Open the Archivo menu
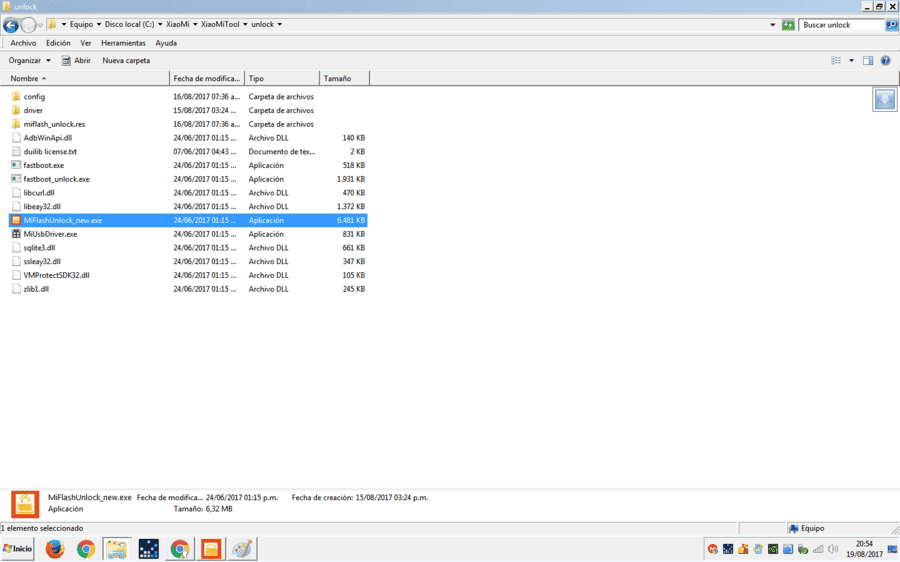Image resolution: width=900 pixels, height=562 pixels. click(x=23, y=43)
